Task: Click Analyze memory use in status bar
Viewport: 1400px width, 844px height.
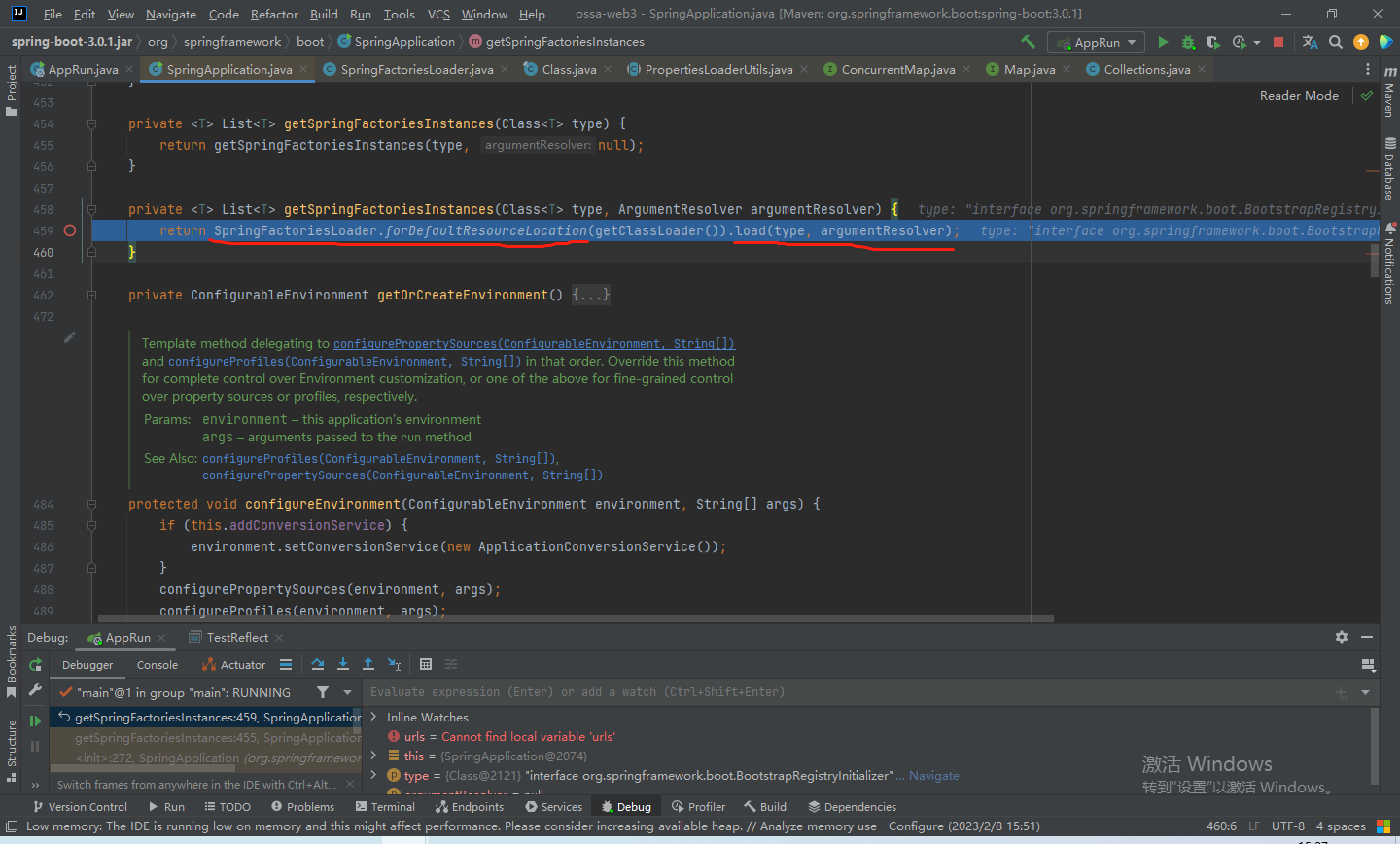Action: tap(819, 826)
